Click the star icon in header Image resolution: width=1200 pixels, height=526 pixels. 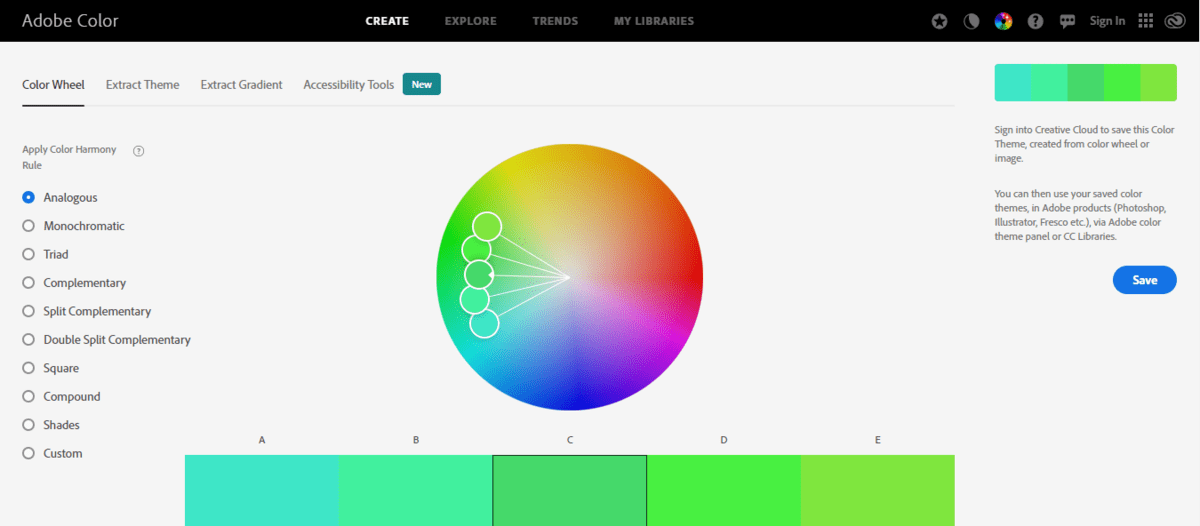(939, 21)
